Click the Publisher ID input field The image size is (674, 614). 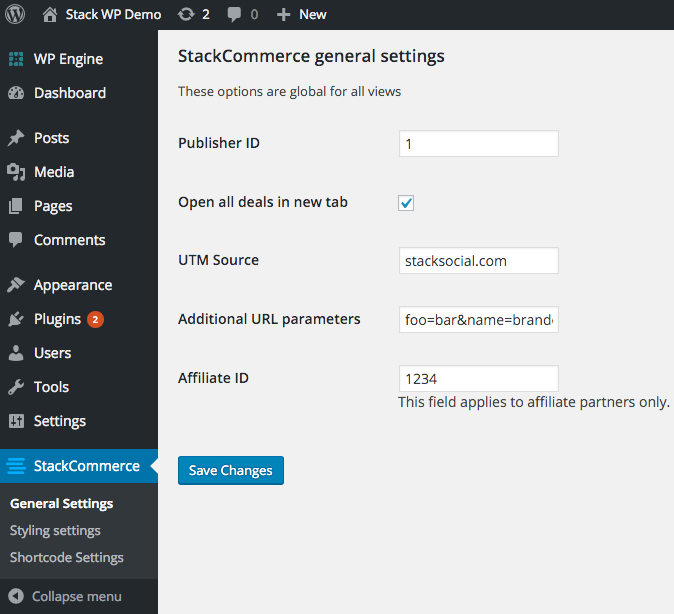[x=479, y=144]
